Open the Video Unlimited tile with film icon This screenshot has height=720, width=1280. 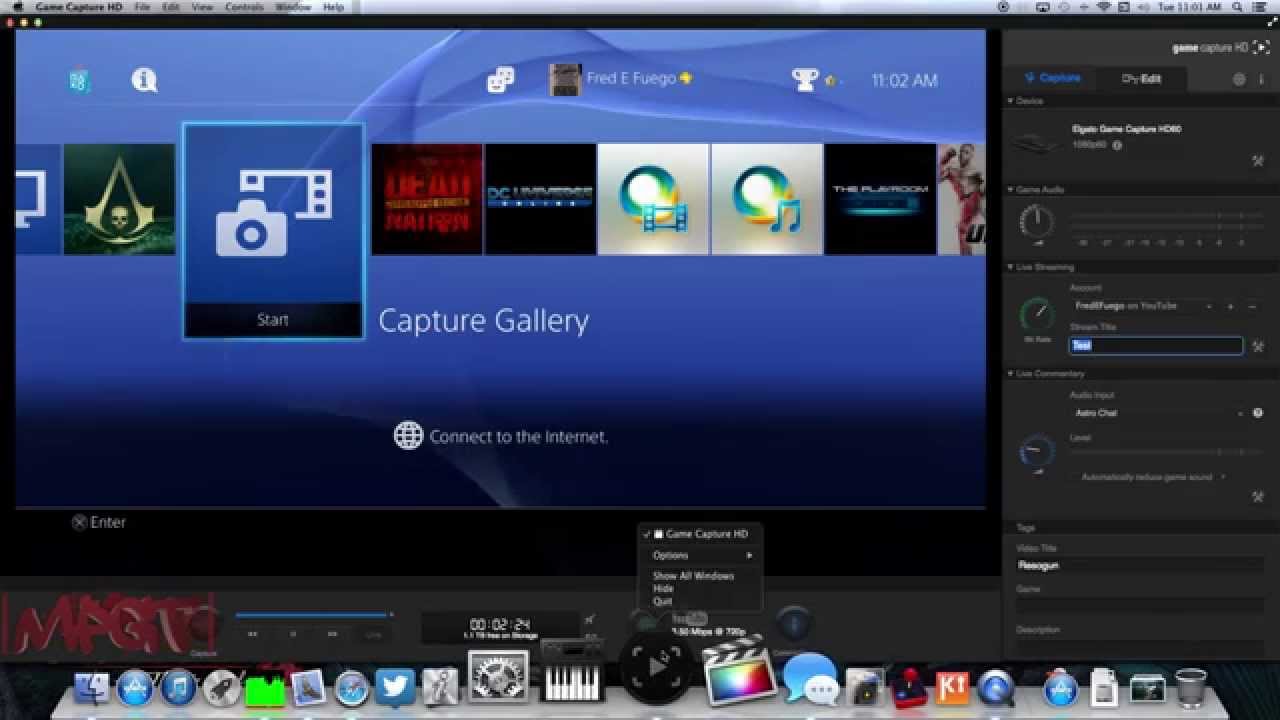(653, 199)
